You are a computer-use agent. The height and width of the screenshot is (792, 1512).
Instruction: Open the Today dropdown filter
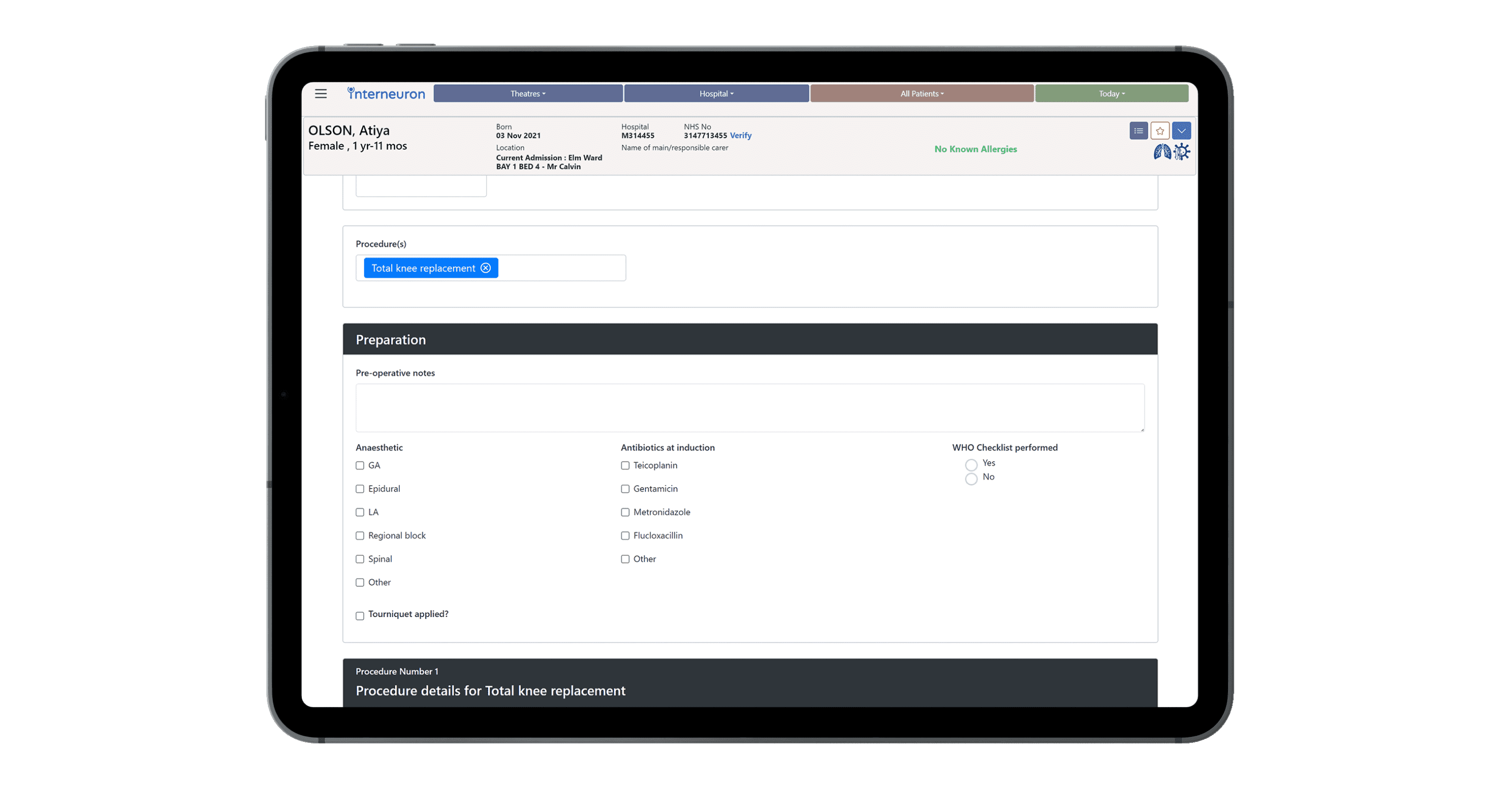tap(1111, 94)
